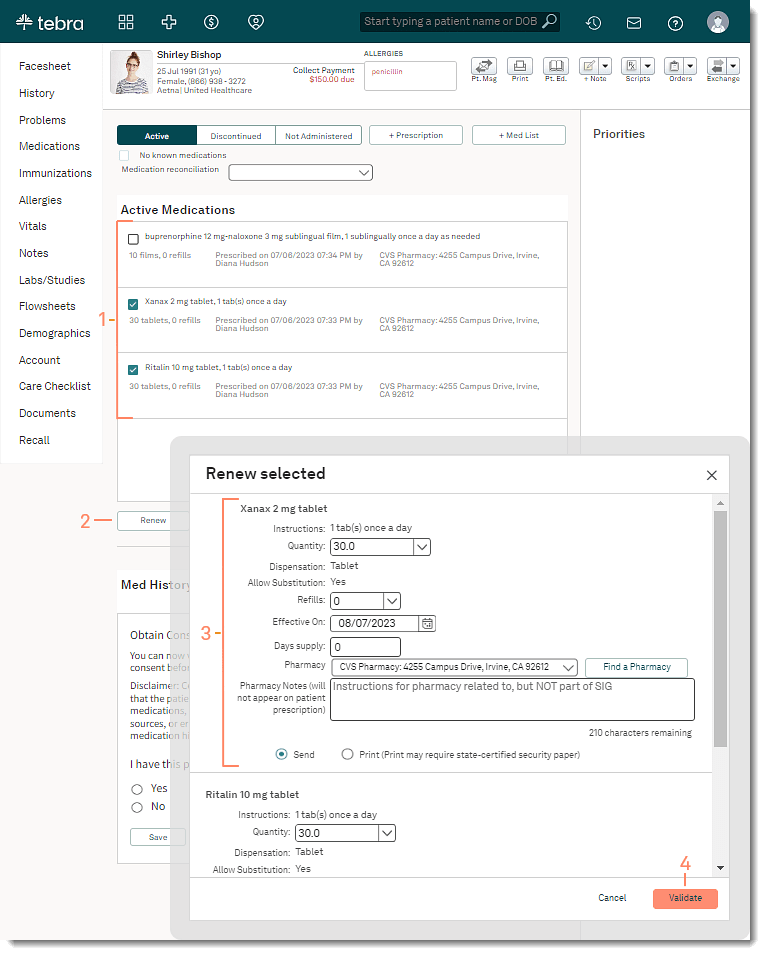Click the + Prescription button

pos(416,135)
